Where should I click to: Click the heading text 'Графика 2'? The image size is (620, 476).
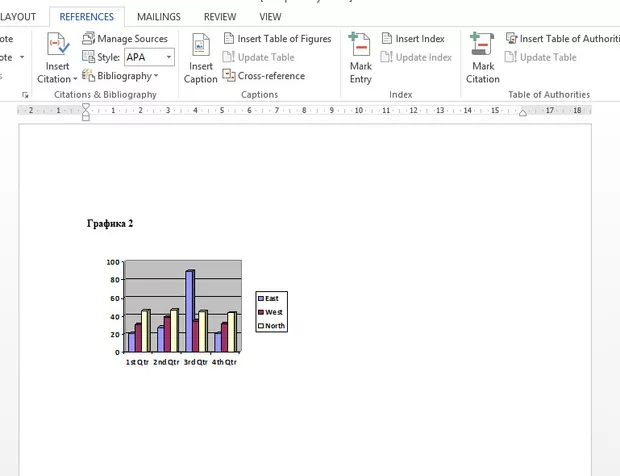pos(110,224)
